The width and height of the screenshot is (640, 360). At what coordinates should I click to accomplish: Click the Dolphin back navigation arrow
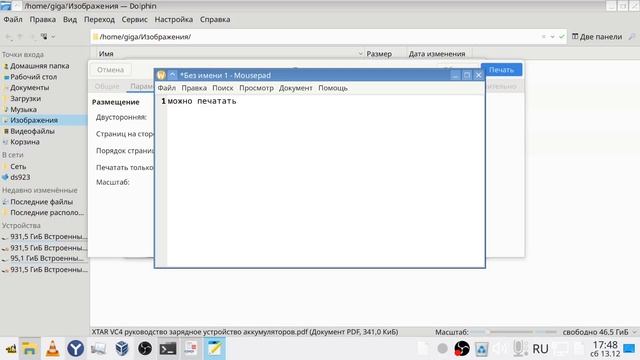8,37
